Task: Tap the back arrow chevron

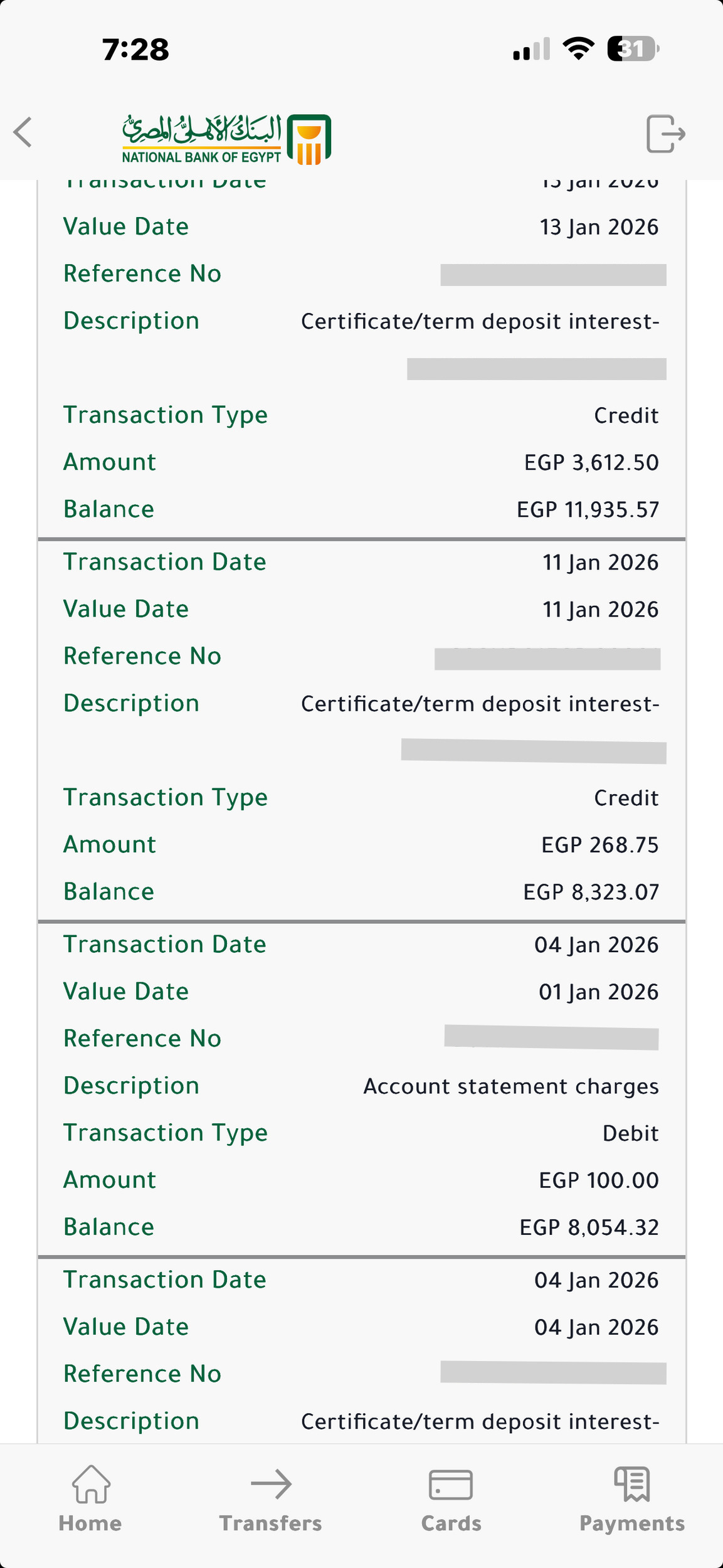Action: (x=23, y=132)
